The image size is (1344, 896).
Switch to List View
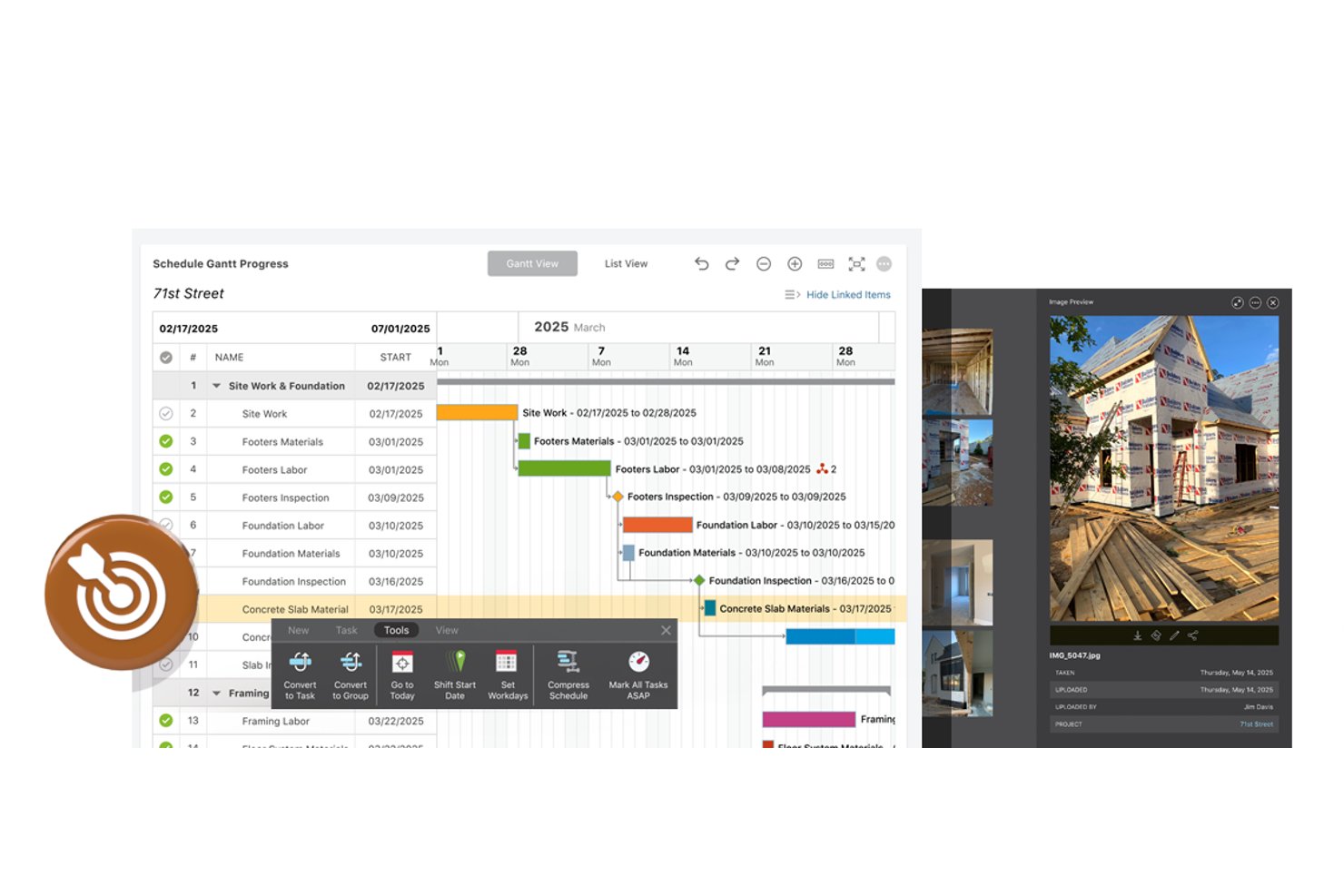pos(626,263)
